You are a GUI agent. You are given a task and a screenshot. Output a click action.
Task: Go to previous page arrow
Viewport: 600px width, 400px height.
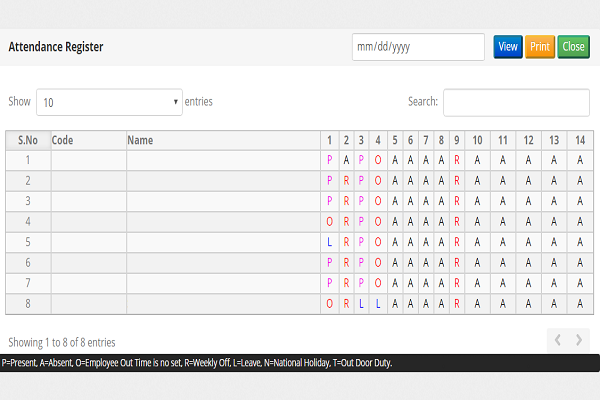click(558, 340)
